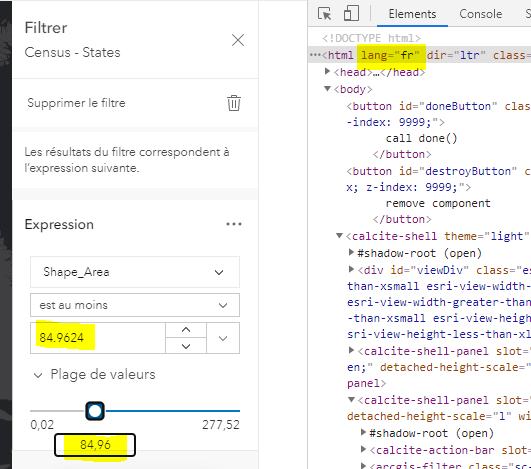Open the dropdown next to value steppers

[x=223, y=338]
